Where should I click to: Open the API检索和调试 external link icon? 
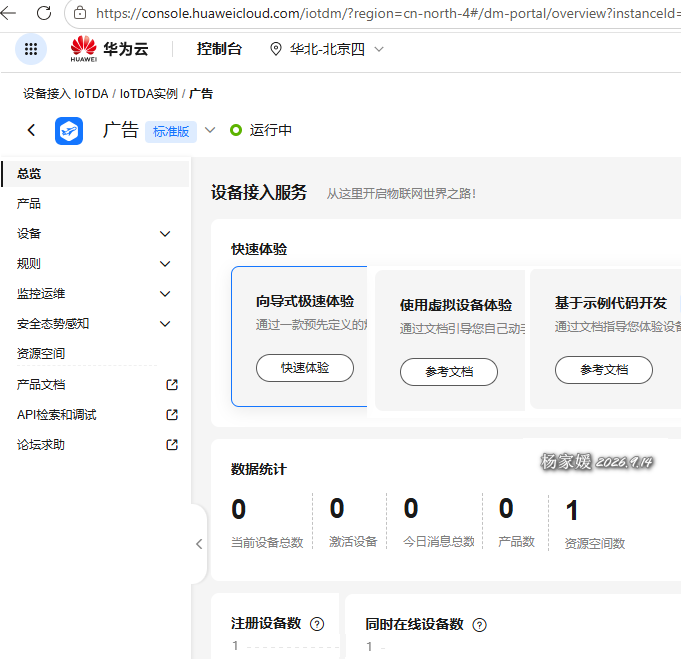point(172,414)
